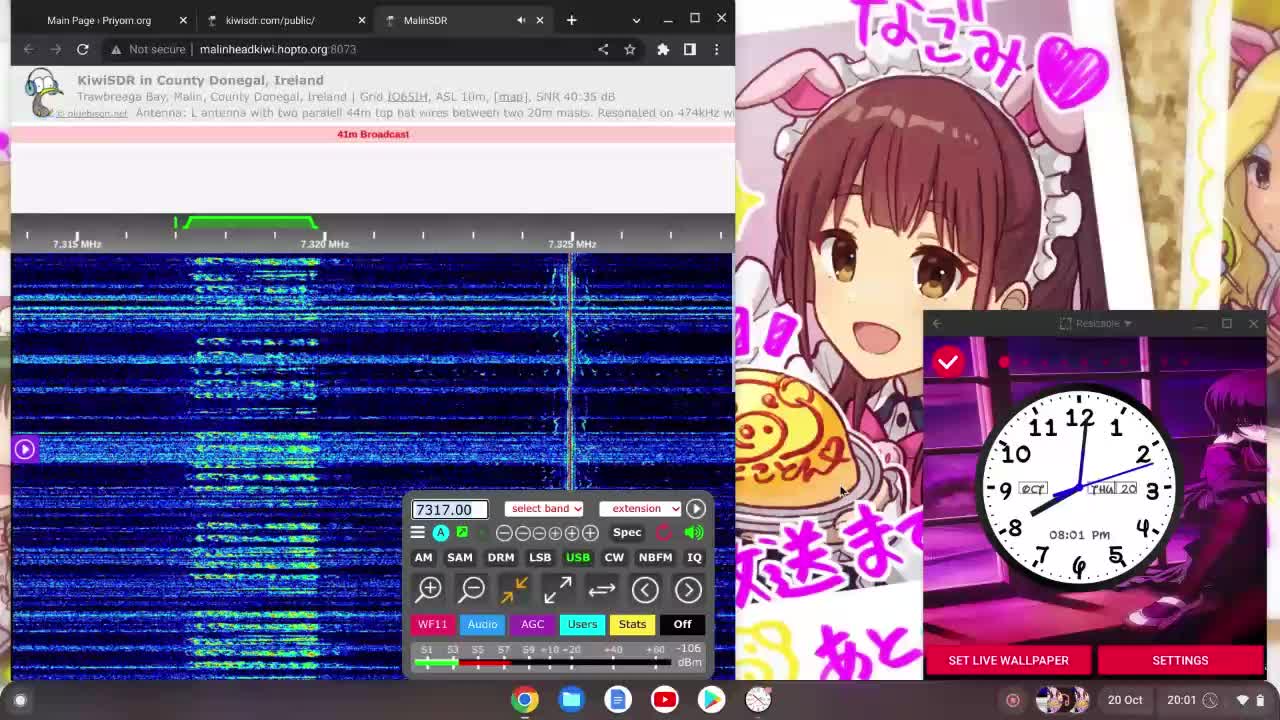
Task: Click the white outward arrows max-zoom-out icon
Action: pyautogui.click(x=558, y=590)
